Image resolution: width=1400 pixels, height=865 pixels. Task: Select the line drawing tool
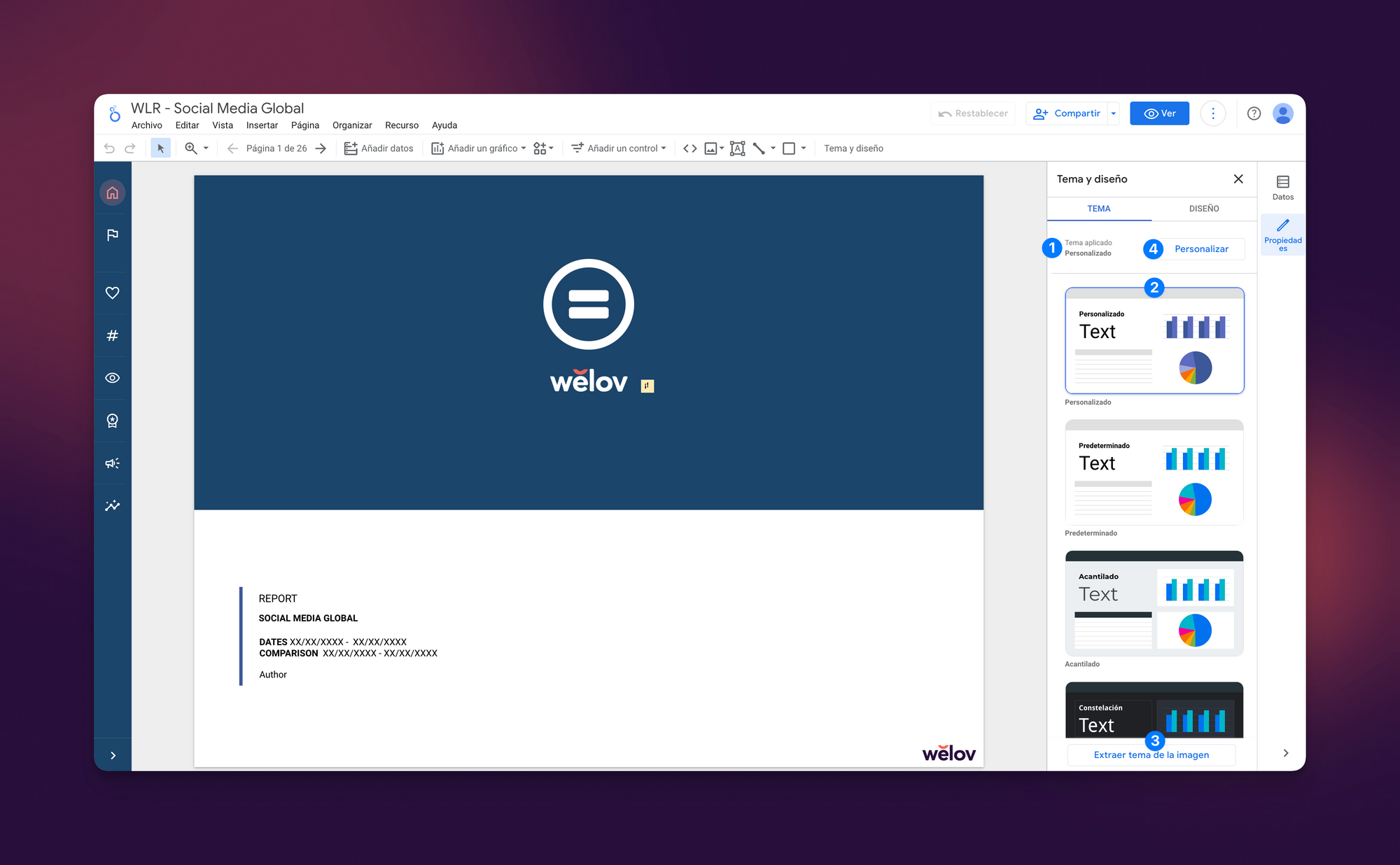point(759,148)
